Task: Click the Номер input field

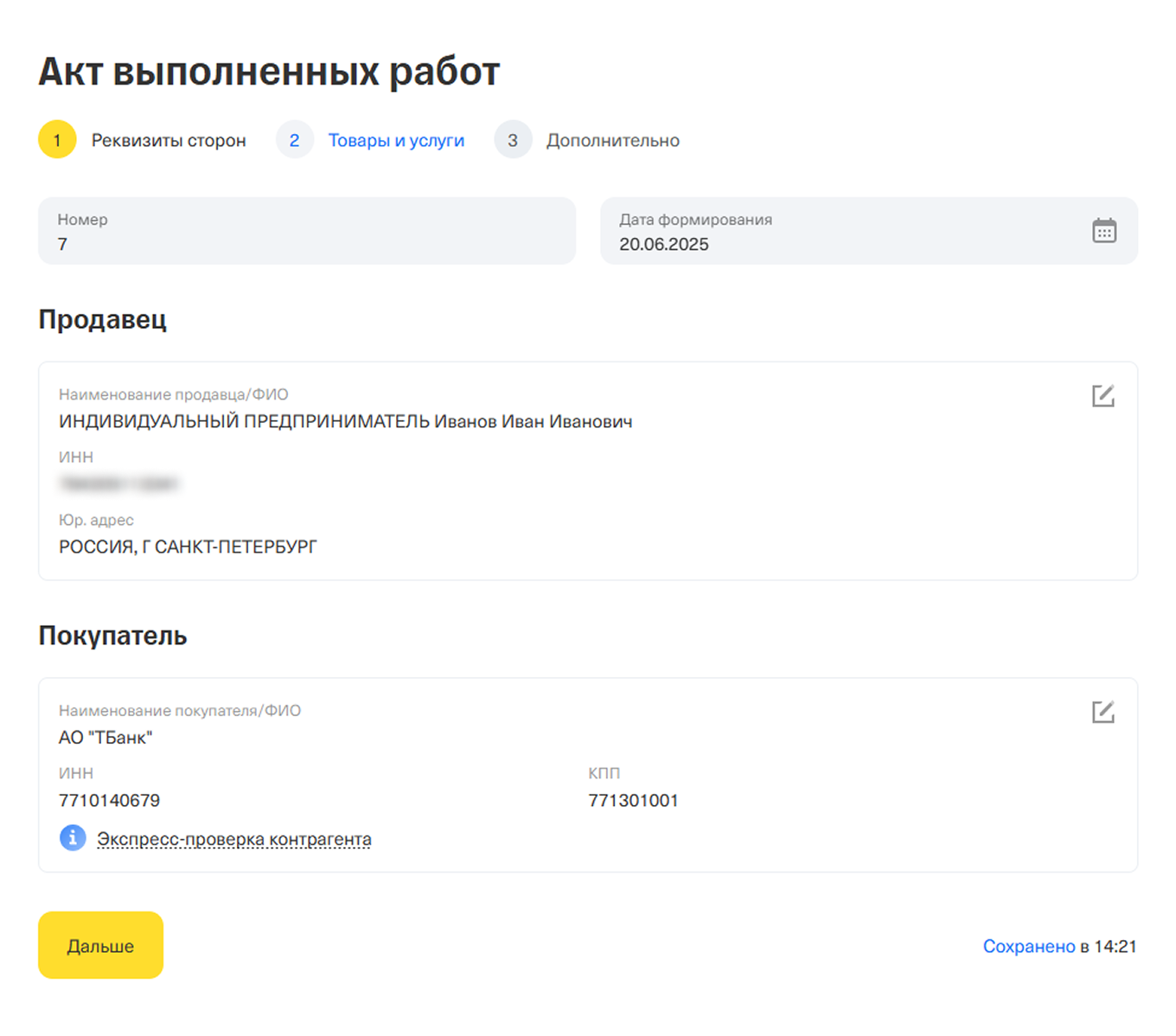Action: (307, 231)
